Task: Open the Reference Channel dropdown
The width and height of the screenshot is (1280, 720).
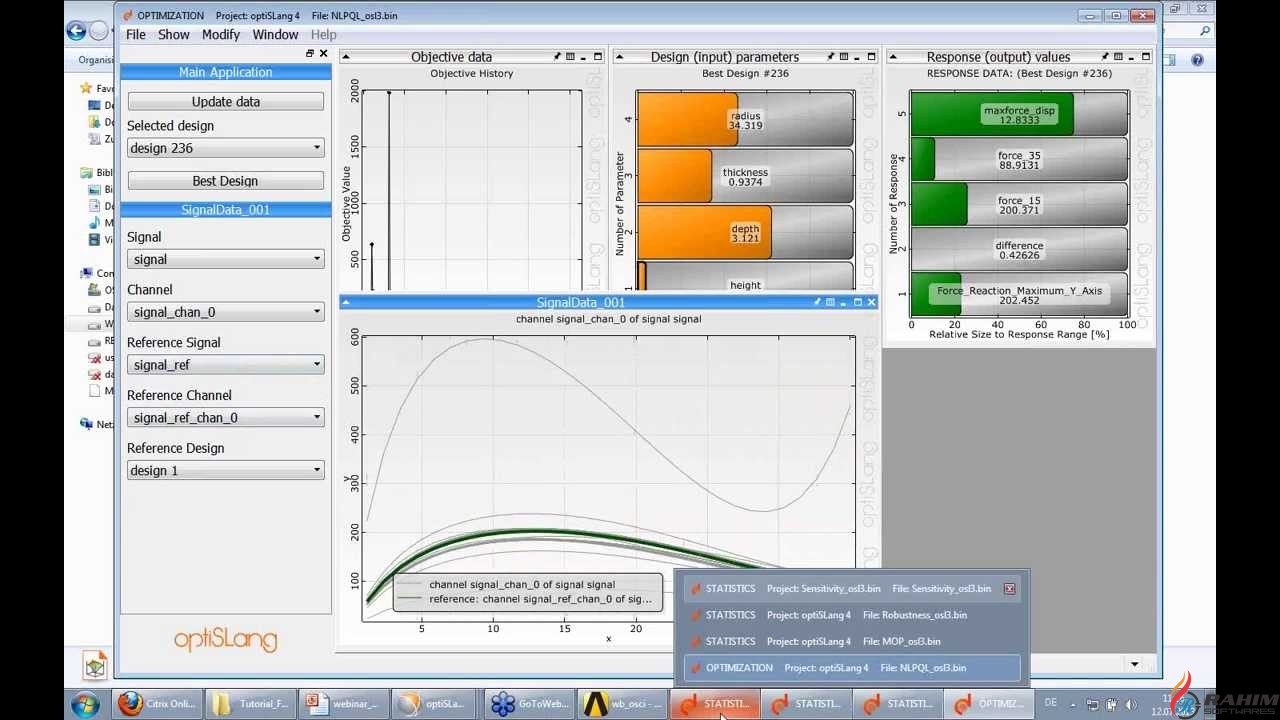Action: [x=225, y=418]
